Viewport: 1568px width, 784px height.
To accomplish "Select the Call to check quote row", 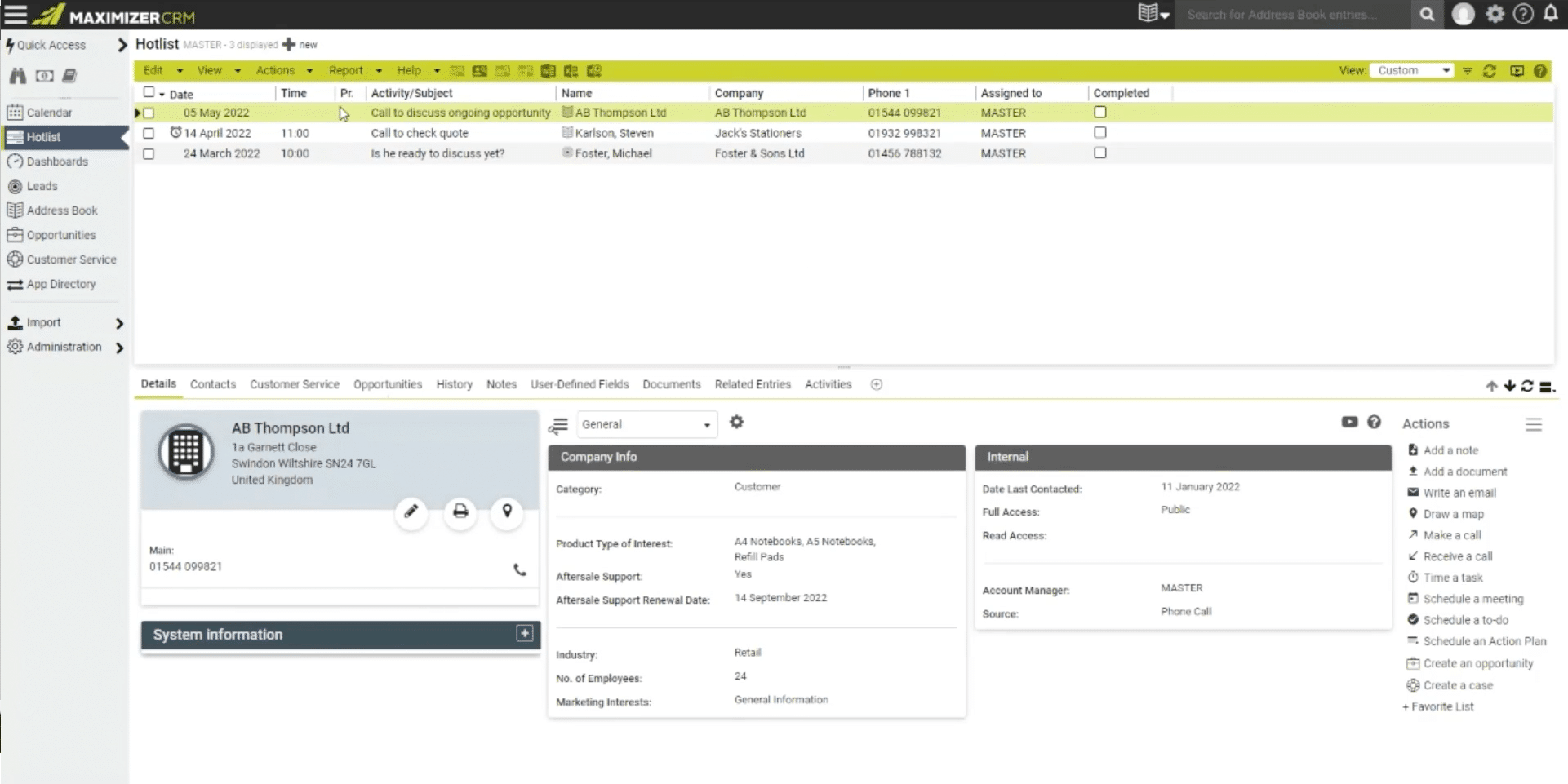I will click(843, 133).
